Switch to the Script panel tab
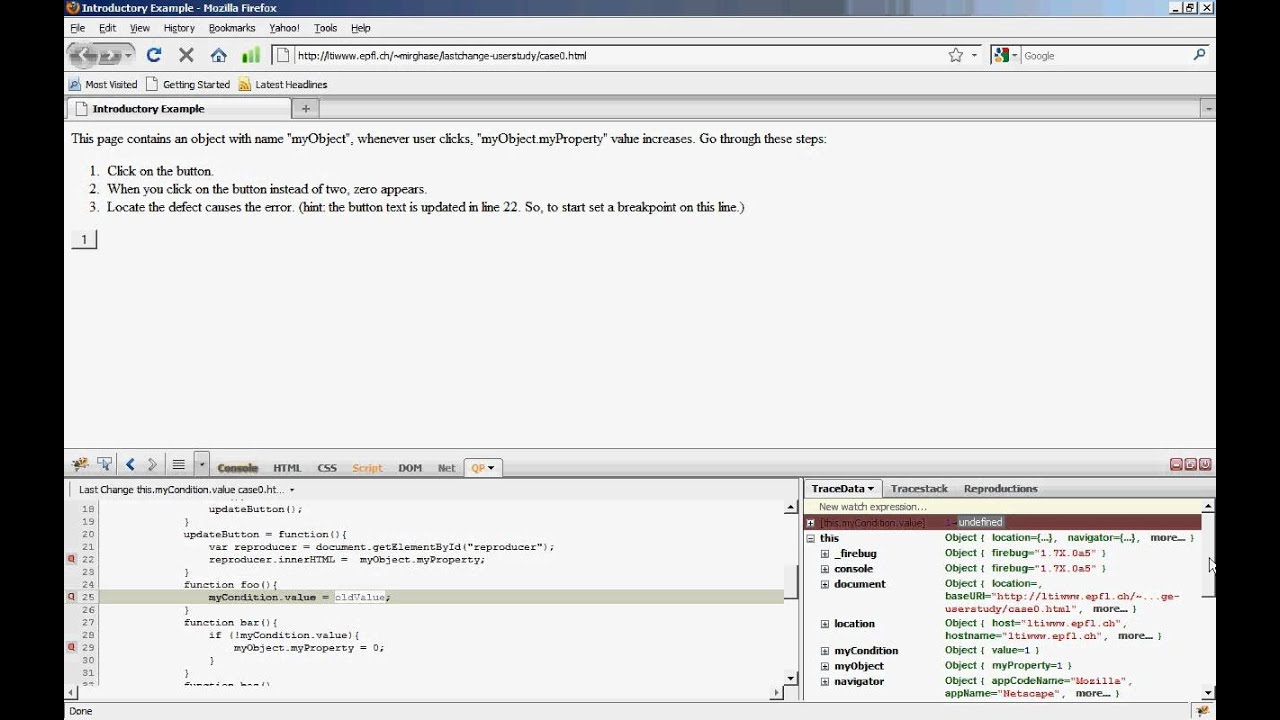This screenshot has width=1280, height=720. pos(367,467)
